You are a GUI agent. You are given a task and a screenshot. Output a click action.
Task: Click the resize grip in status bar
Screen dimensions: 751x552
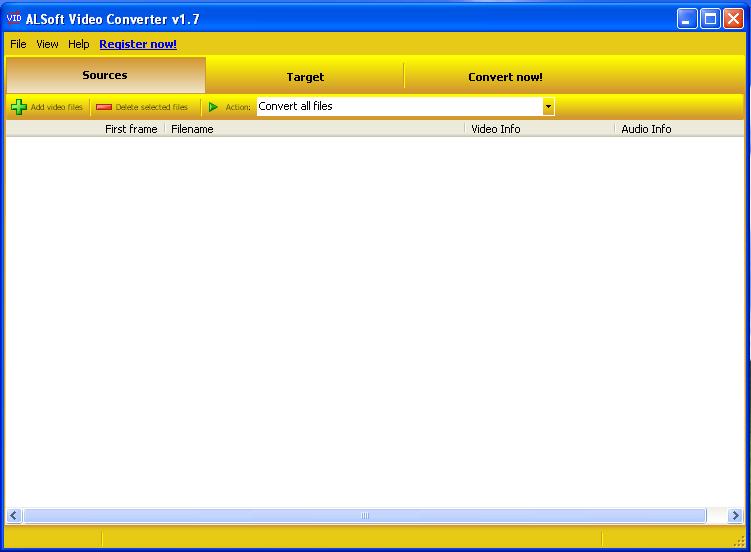tap(739, 541)
